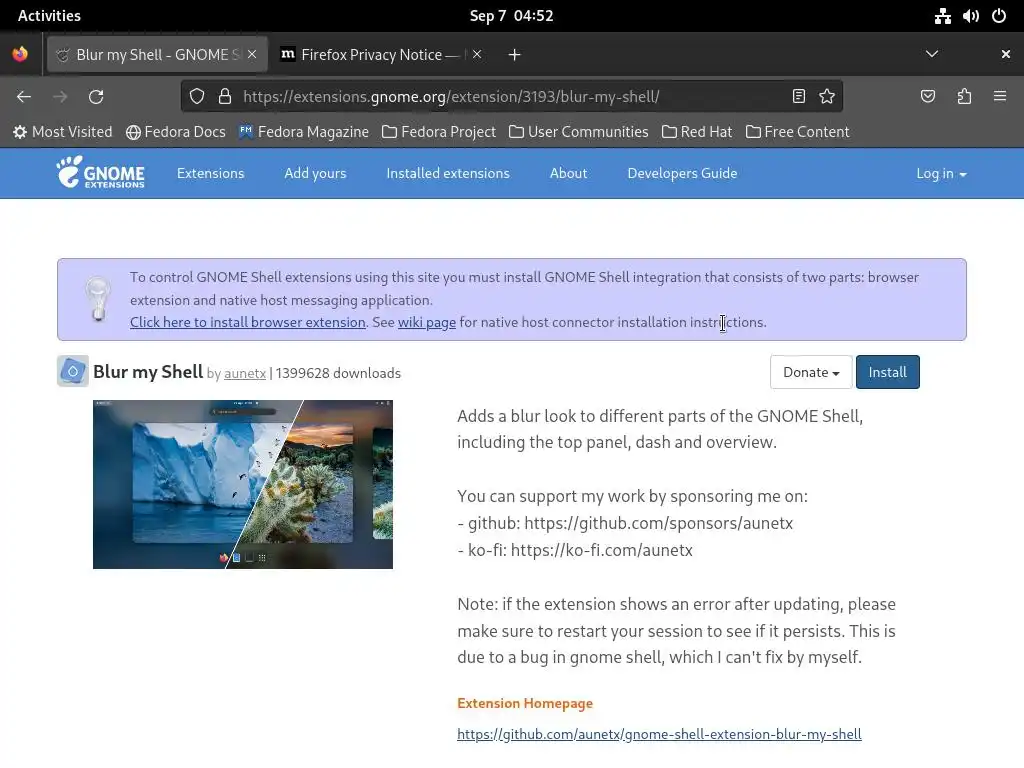This screenshot has height=768, width=1024.
Task: Close the Firefox Privacy Notice tab
Action: pyautogui.click(x=477, y=54)
